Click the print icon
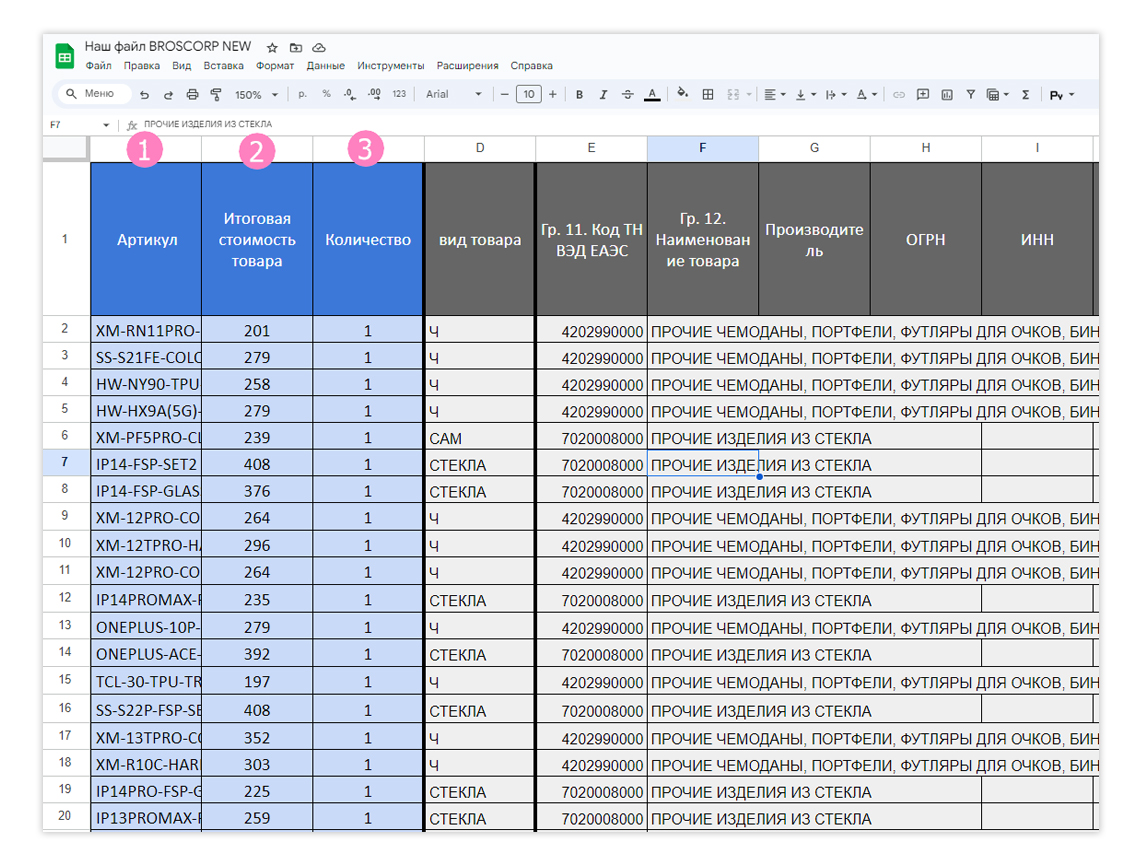The image size is (1147, 866). pyautogui.click(x=192, y=94)
